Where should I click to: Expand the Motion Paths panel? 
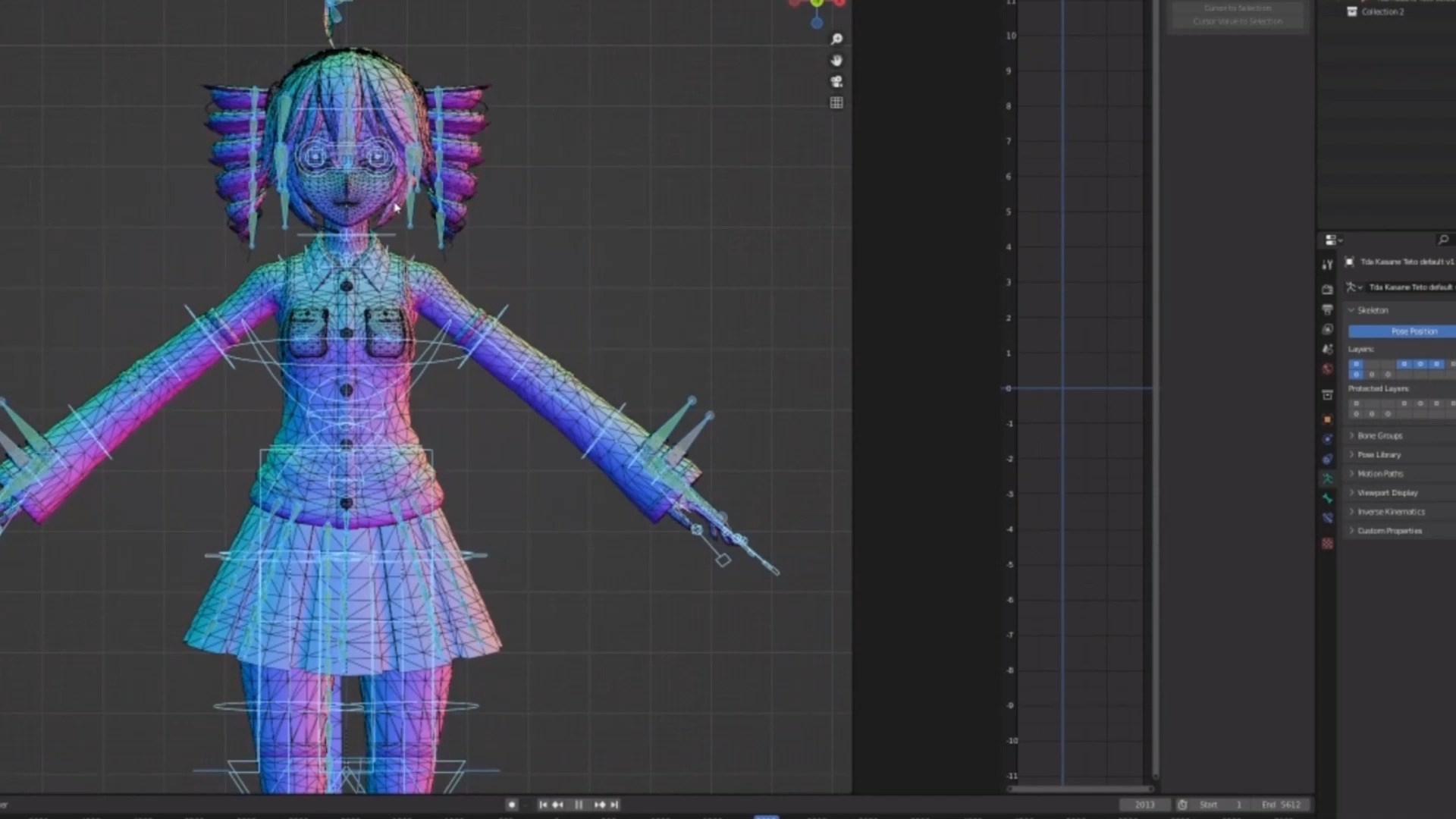pyautogui.click(x=1351, y=473)
